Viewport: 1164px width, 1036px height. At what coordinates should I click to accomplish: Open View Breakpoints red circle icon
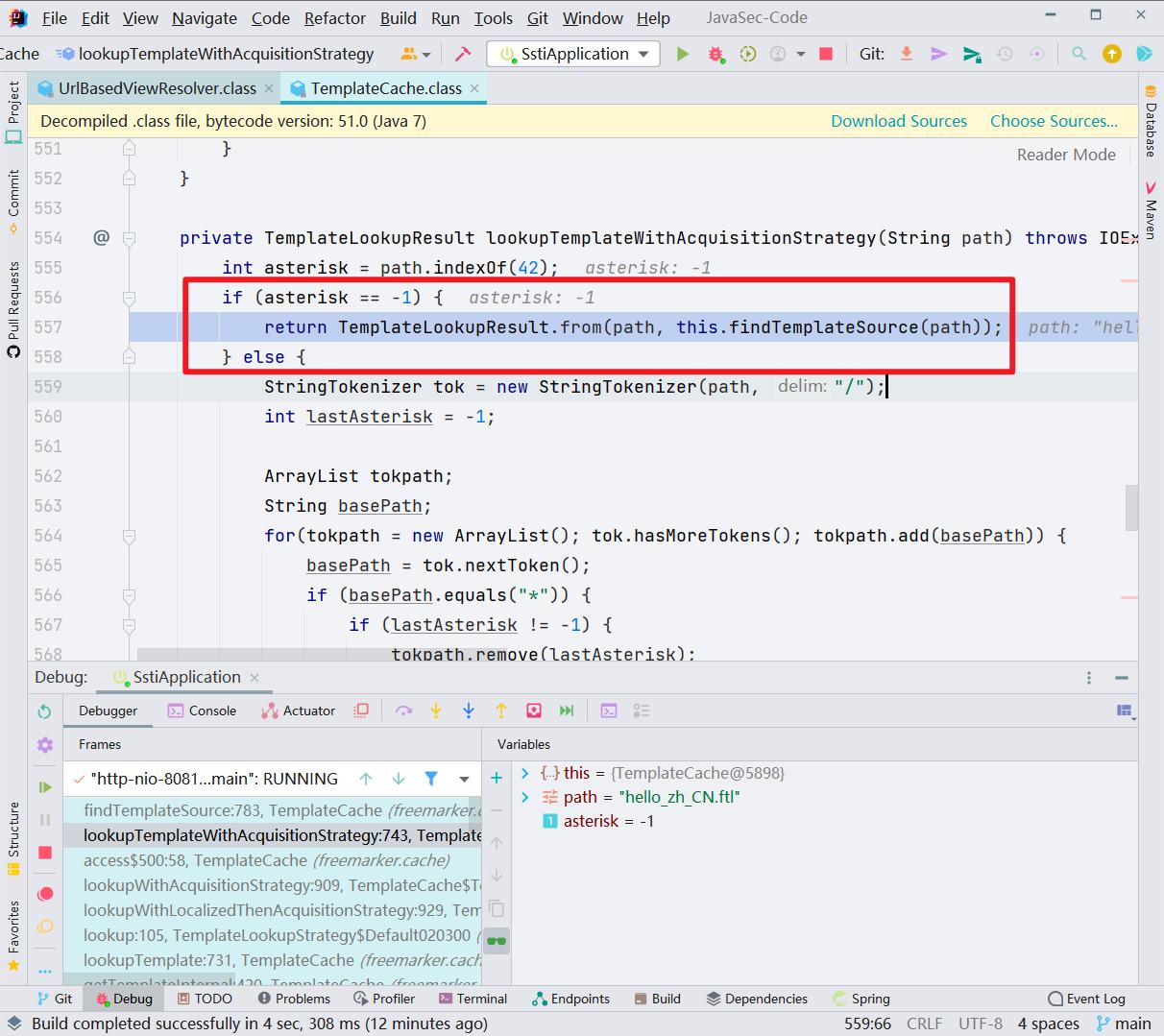45,893
